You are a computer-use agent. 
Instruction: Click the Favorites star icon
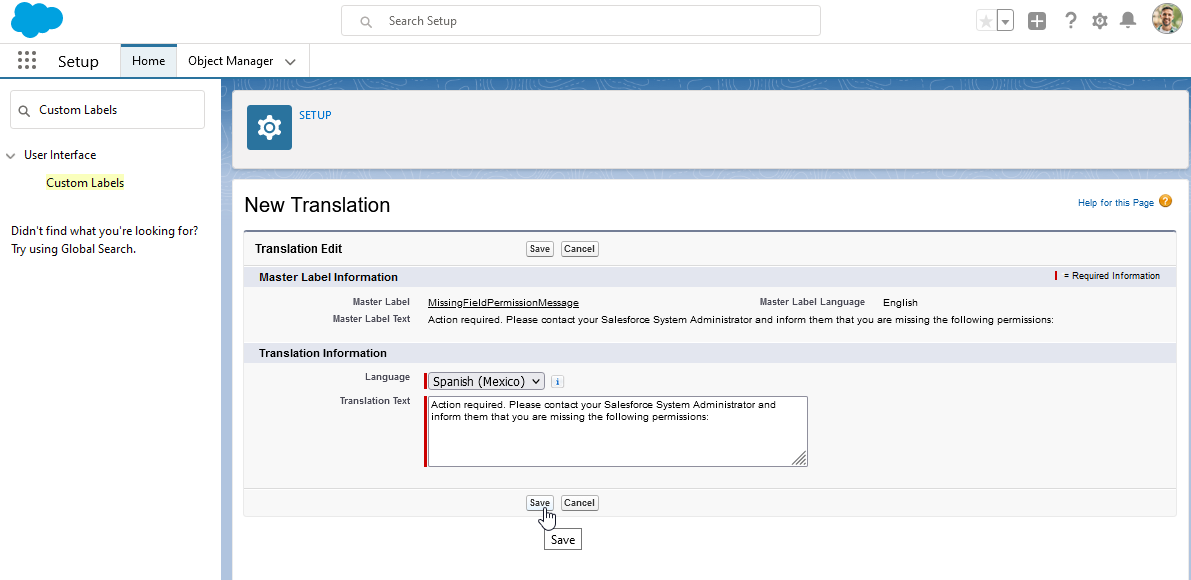(986, 21)
